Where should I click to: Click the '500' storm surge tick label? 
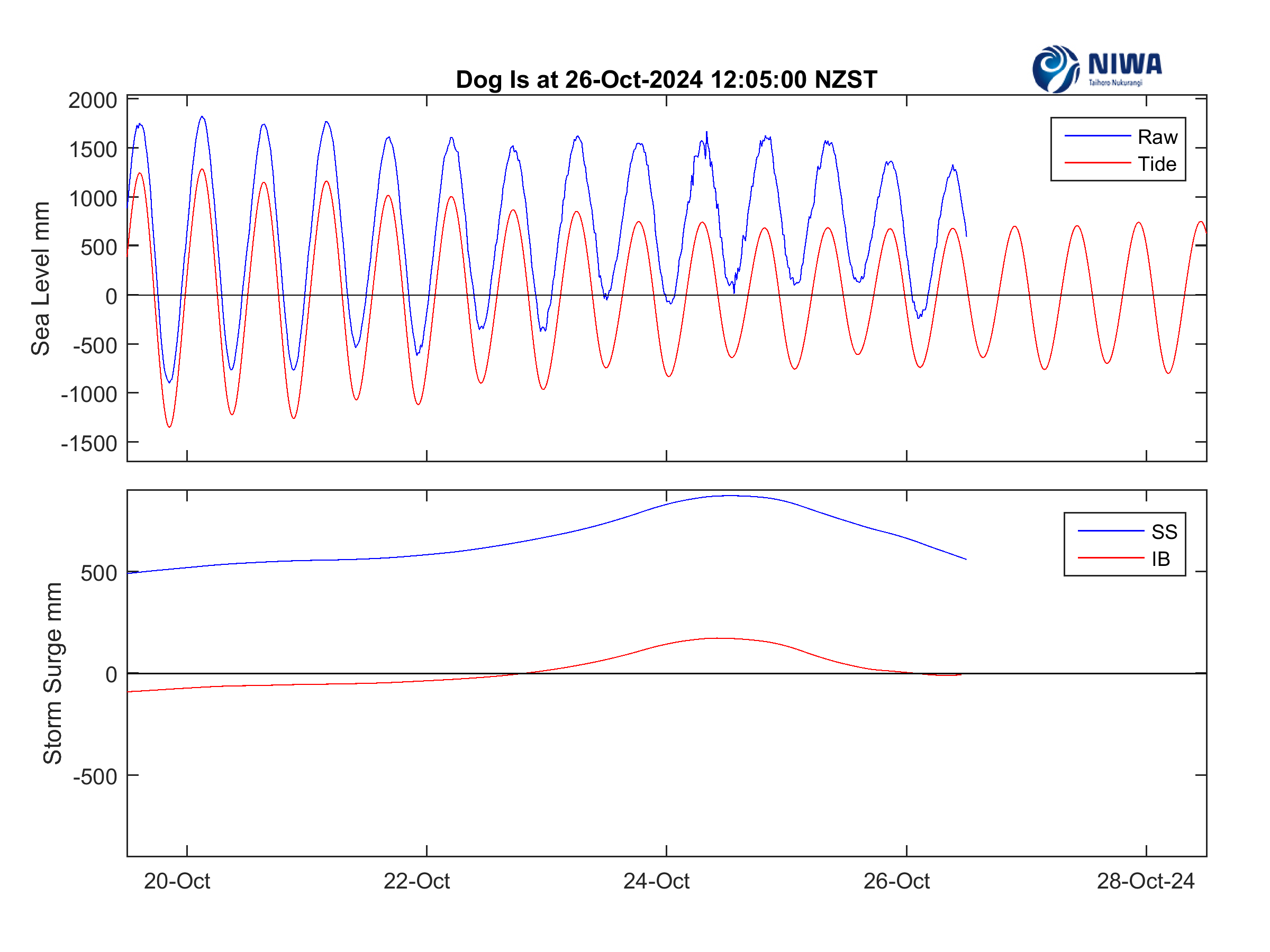[99, 573]
